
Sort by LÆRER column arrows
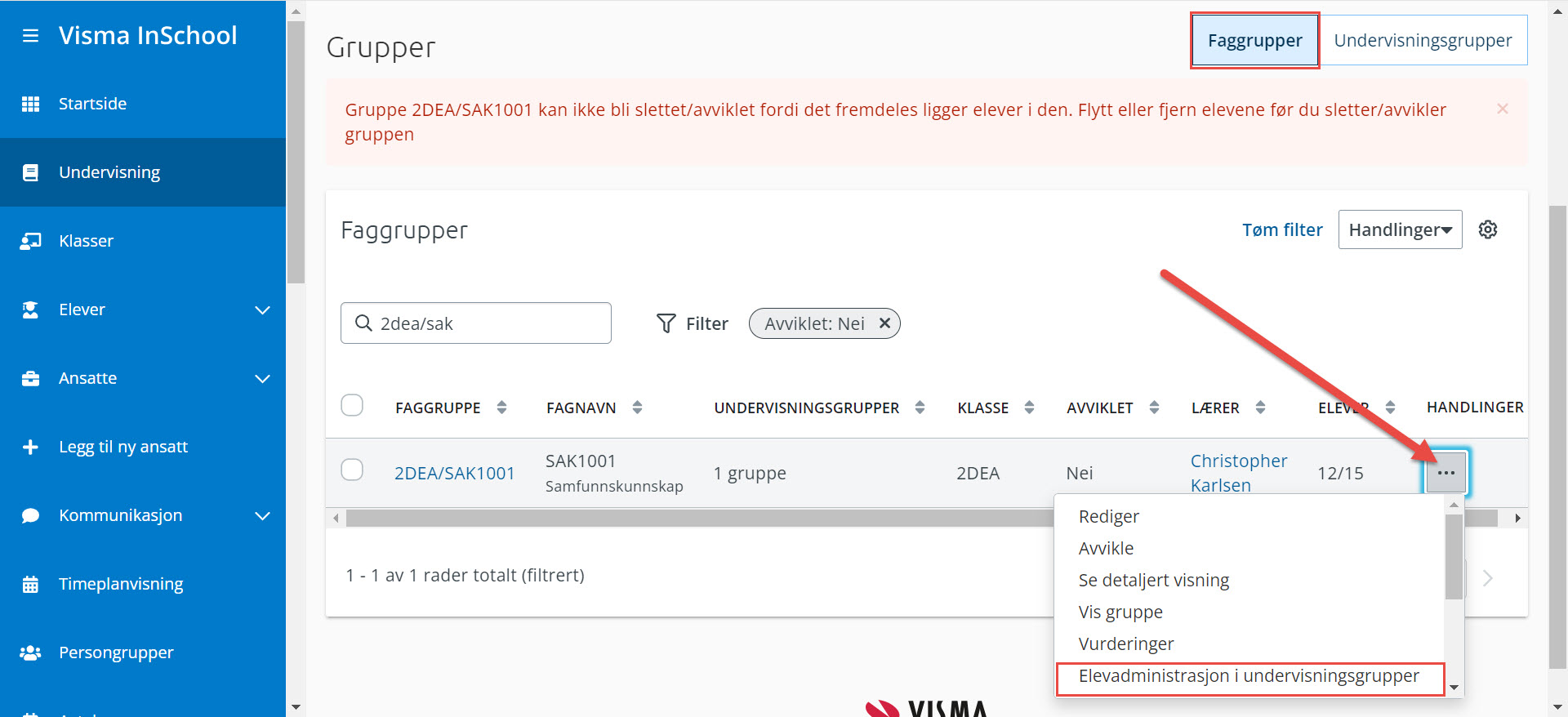[1260, 407]
